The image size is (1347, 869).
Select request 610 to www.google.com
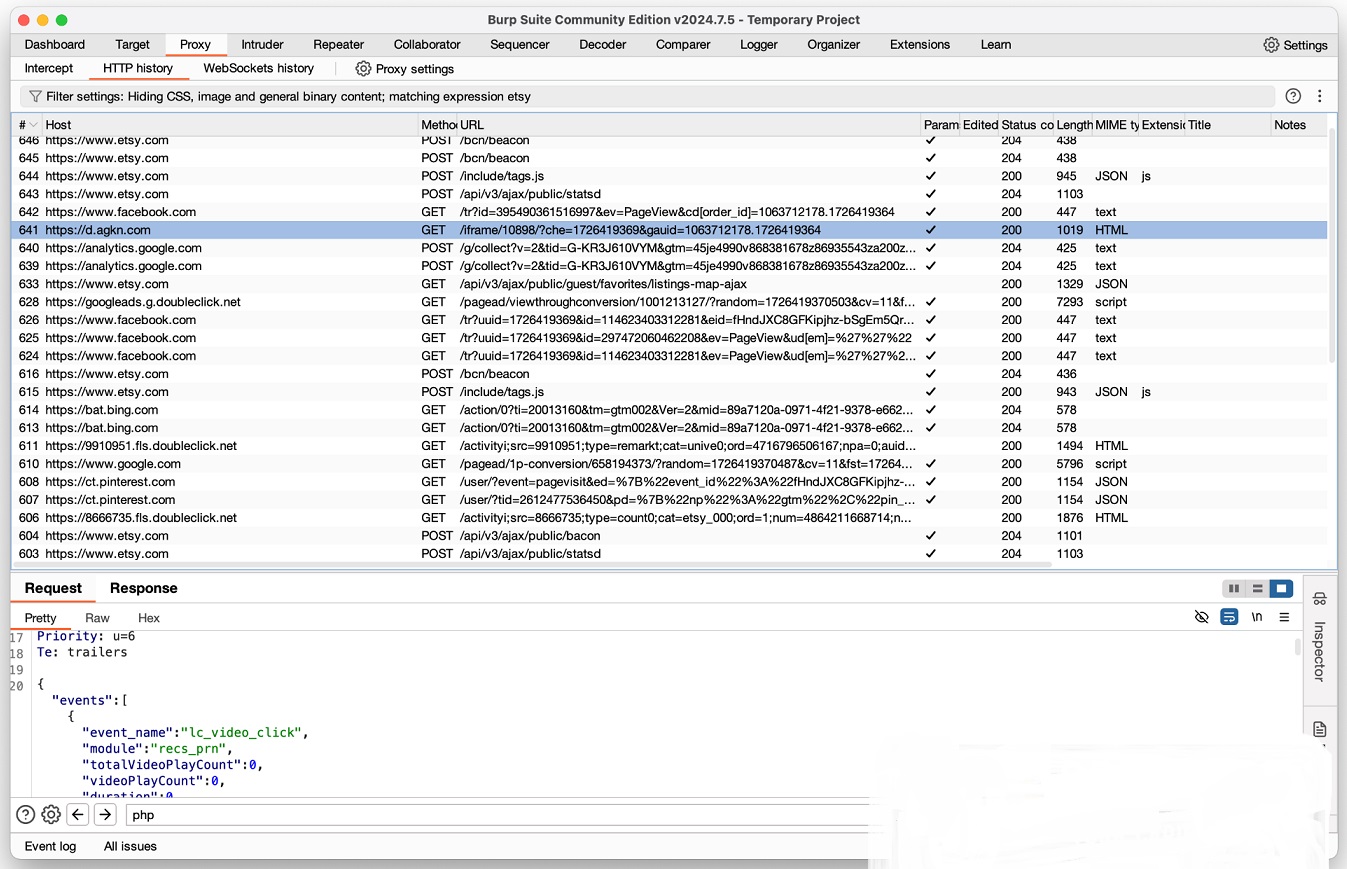669,464
